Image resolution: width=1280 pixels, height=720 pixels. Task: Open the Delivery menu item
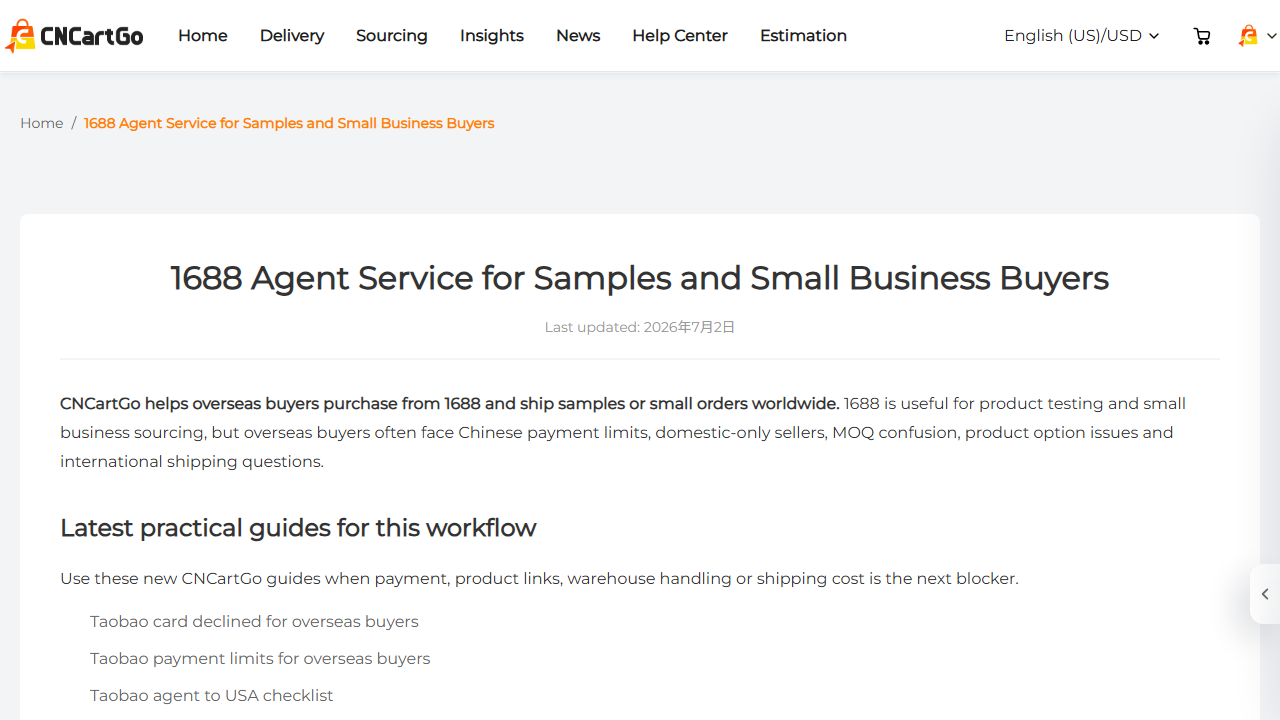coord(292,36)
